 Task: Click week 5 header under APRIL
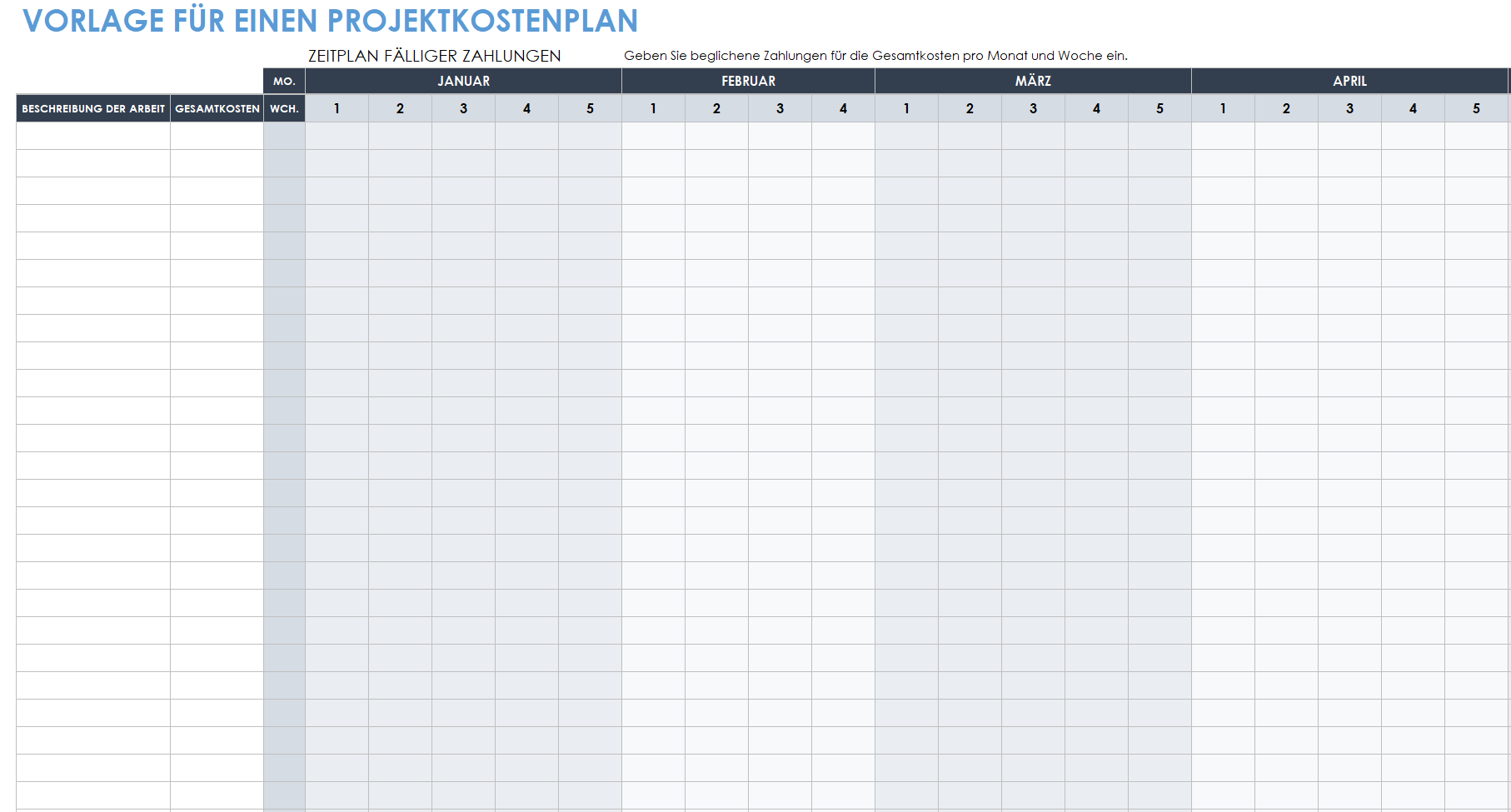pyautogui.click(x=1476, y=108)
